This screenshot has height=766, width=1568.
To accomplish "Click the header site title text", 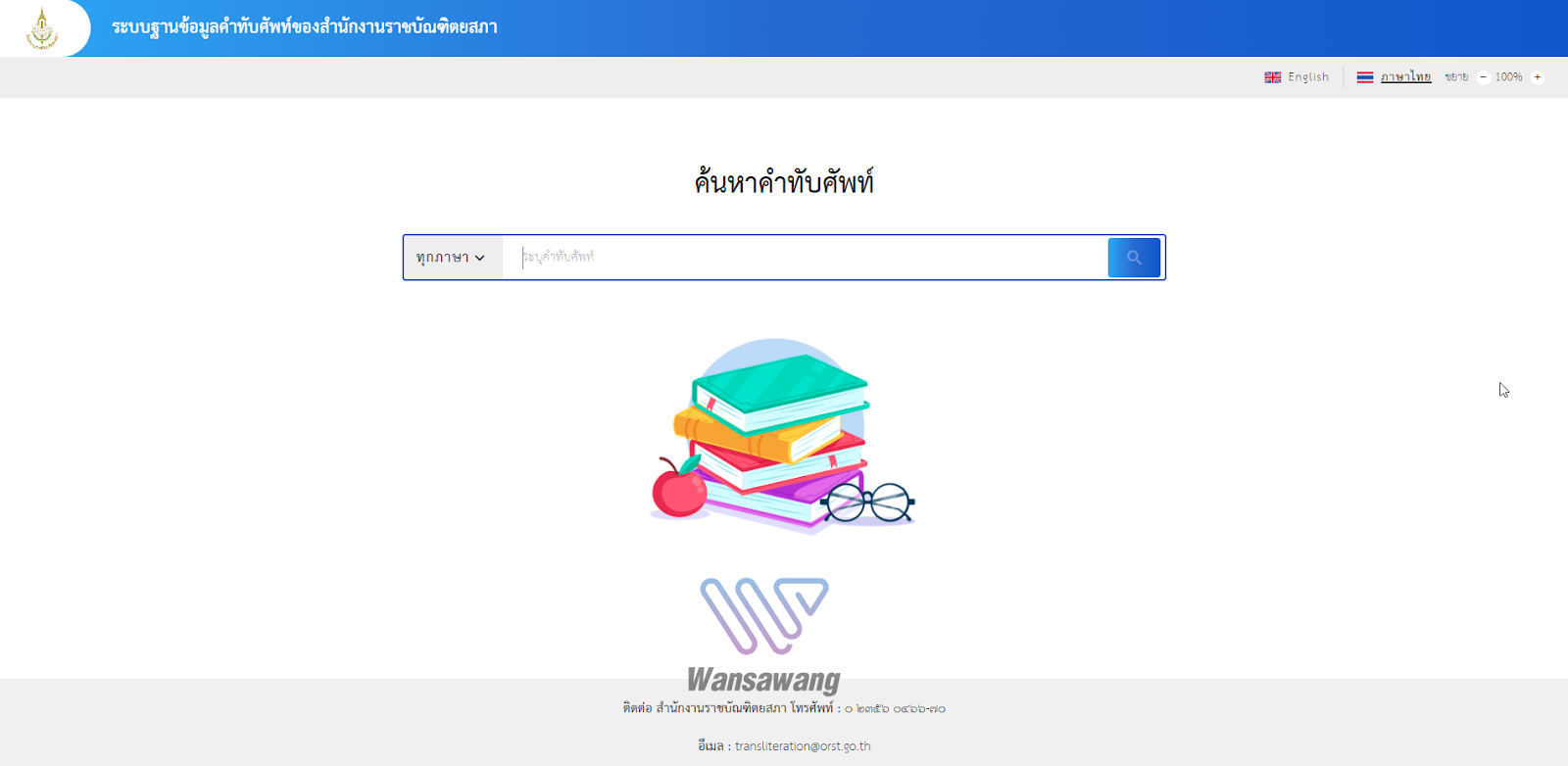I will [305, 27].
